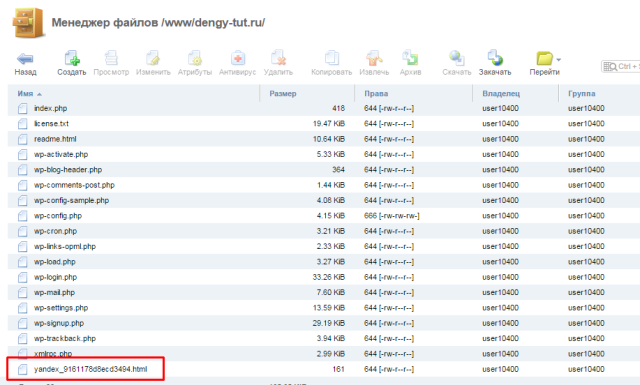Image resolution: width=640 pixels, height=385 pixels.
Task: Click the file icon beside wp-cron.php
Action: [x=22, y=231]
